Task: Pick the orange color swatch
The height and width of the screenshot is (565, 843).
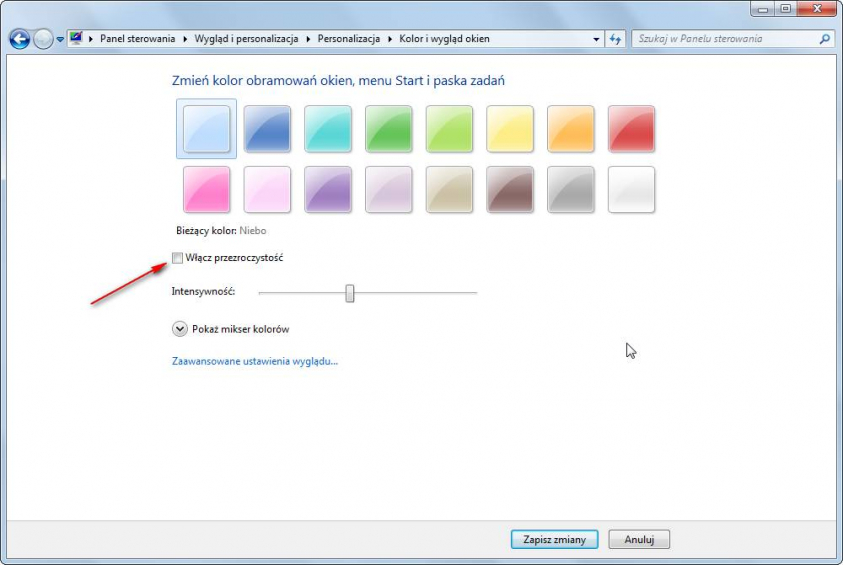Action: coord(571,129)
